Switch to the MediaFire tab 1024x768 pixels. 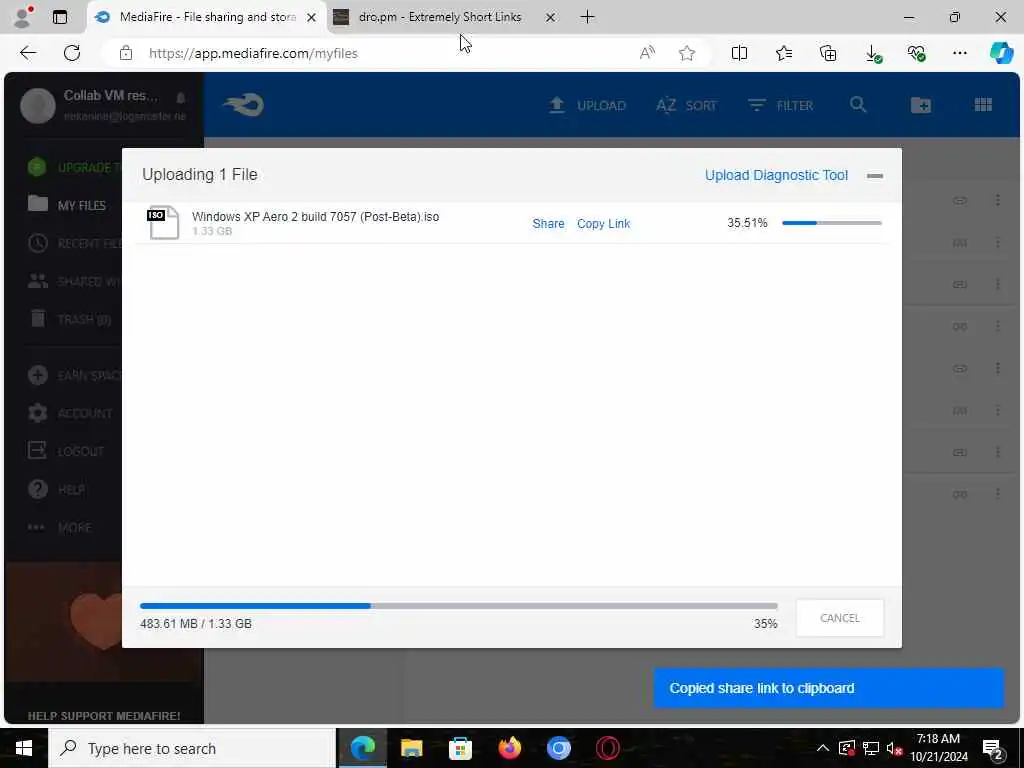click(207, 17)
